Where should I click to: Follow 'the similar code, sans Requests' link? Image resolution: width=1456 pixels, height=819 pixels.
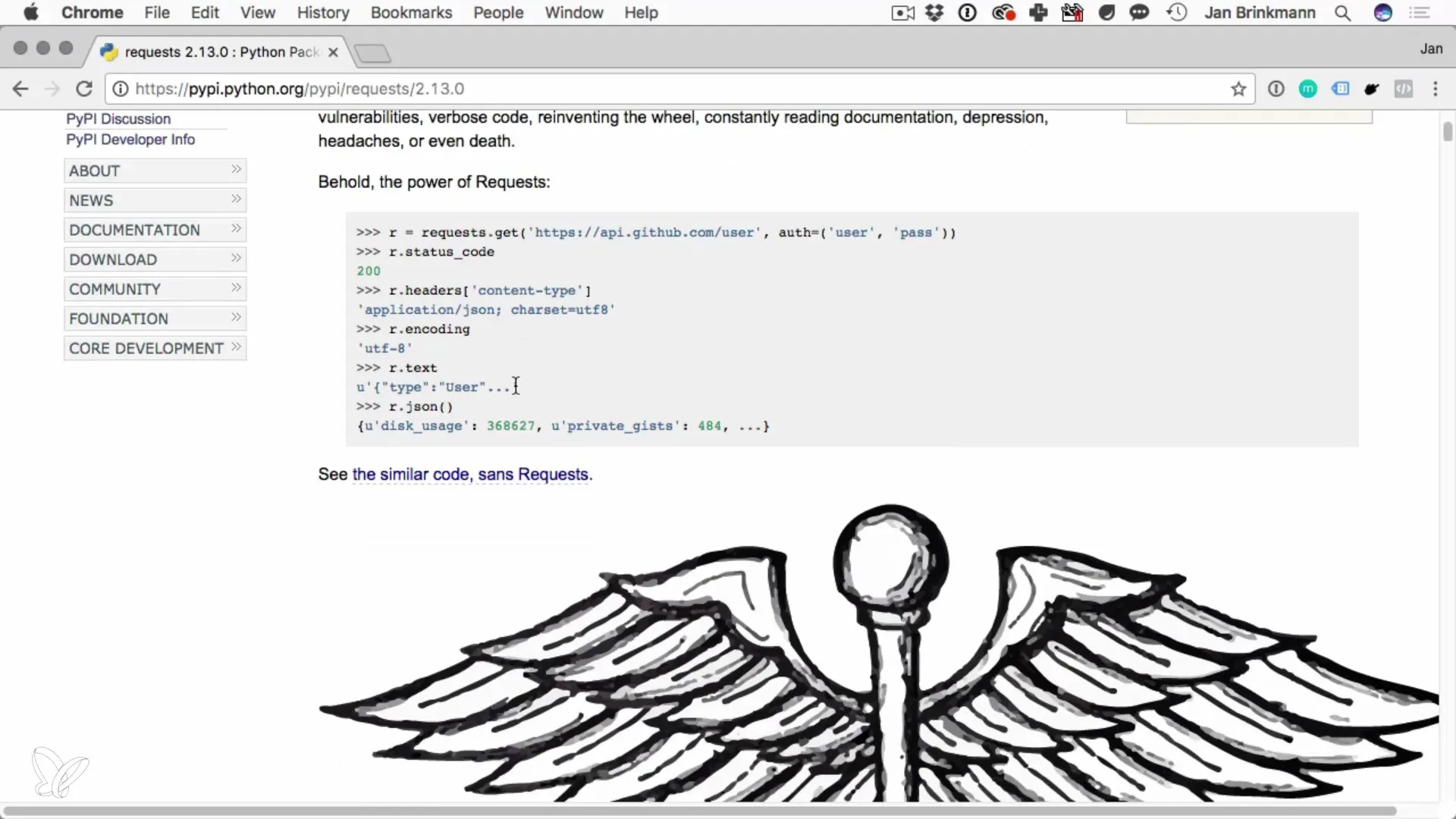pyautogui.click(x=471, y=475)
